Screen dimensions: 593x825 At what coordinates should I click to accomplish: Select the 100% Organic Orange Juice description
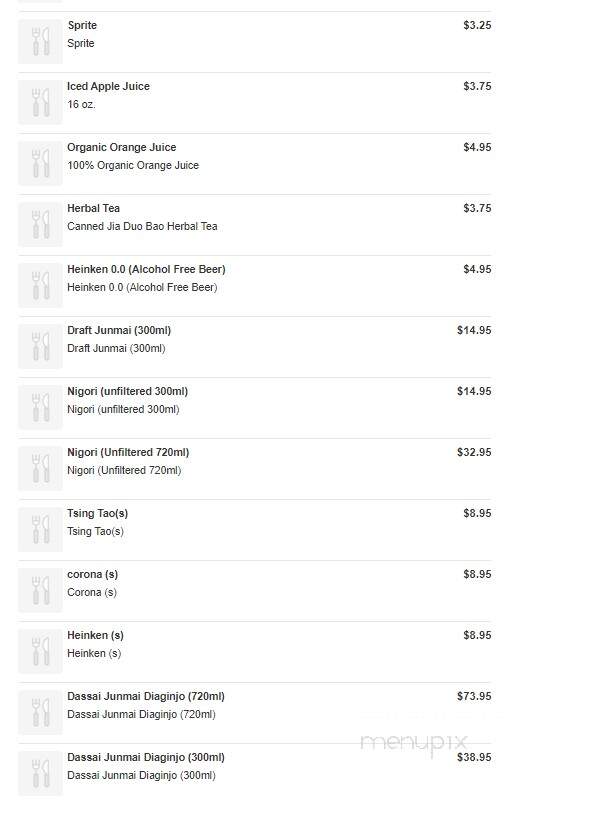(x=133, y=165)
